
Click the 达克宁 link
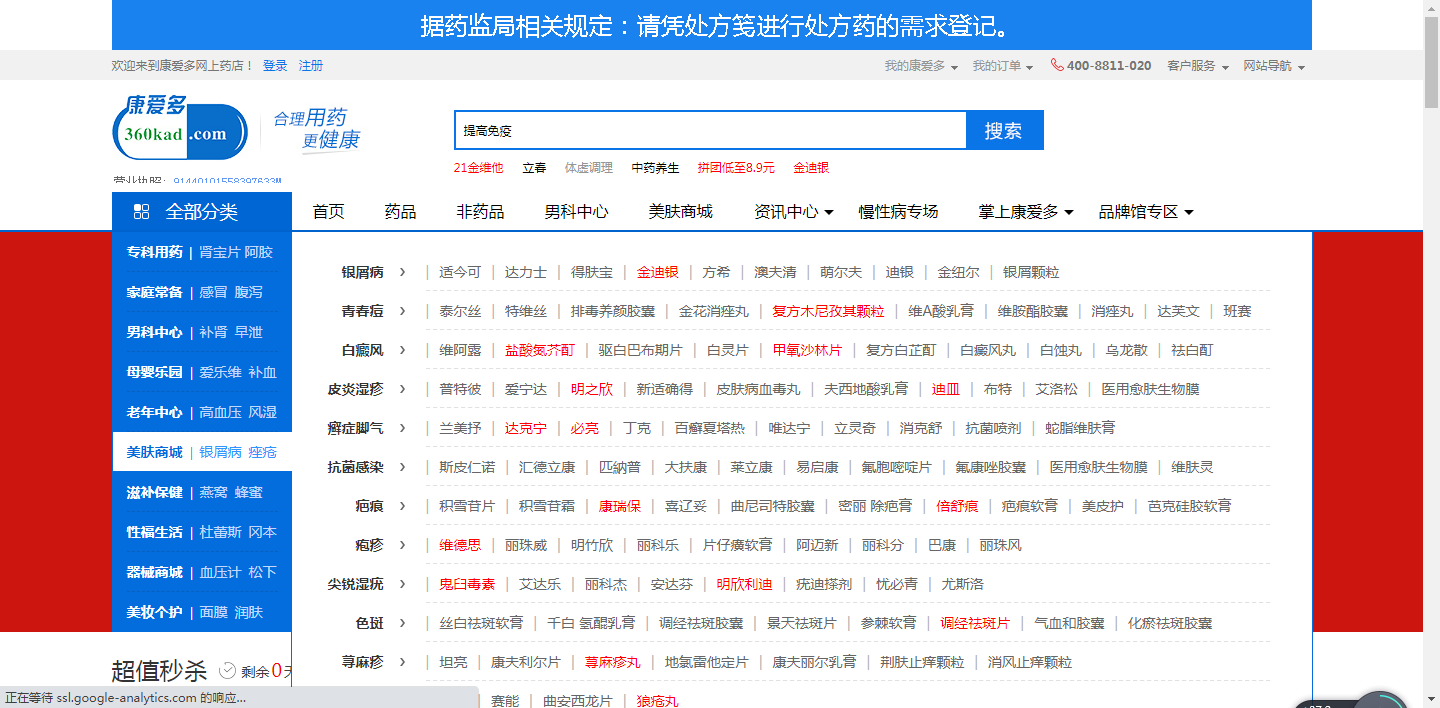(526, 428)
